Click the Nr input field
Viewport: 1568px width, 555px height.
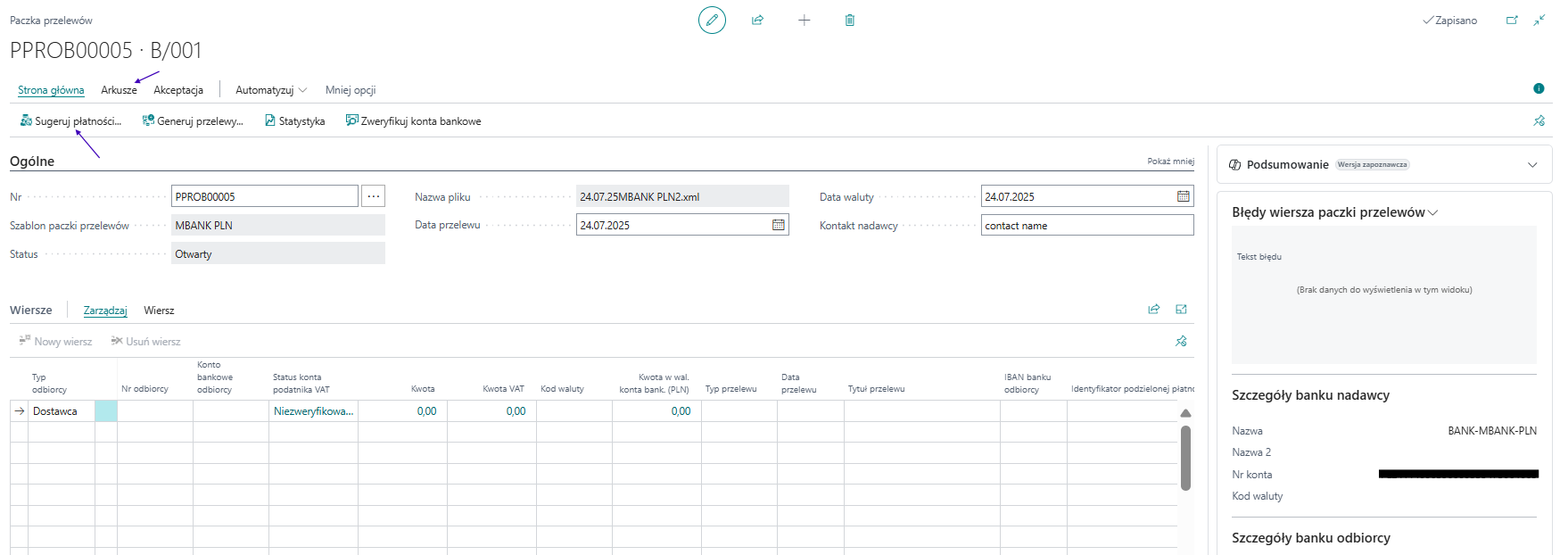tap(265, 196)
